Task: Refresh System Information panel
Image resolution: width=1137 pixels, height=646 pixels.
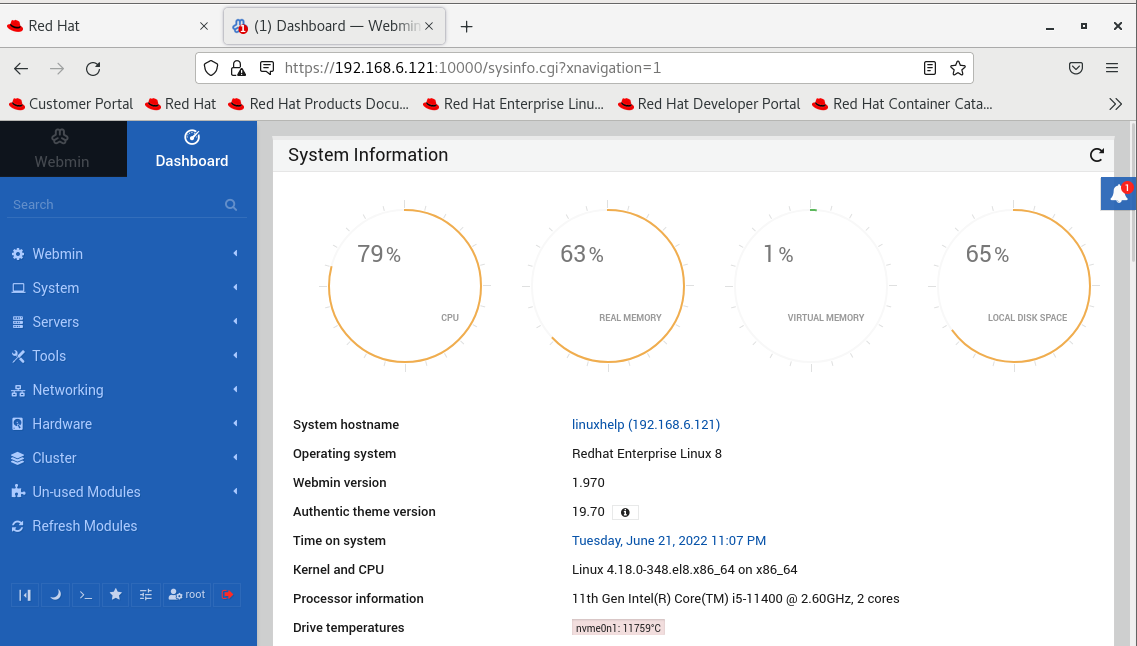Action: pyautogui.click(x=1096, y=154)
